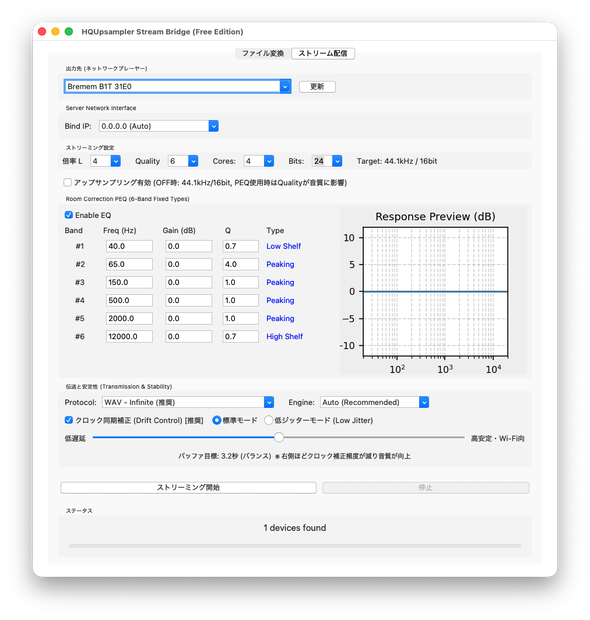Click band #6 Gain field
590x620 pixels.
click(189, 336)
